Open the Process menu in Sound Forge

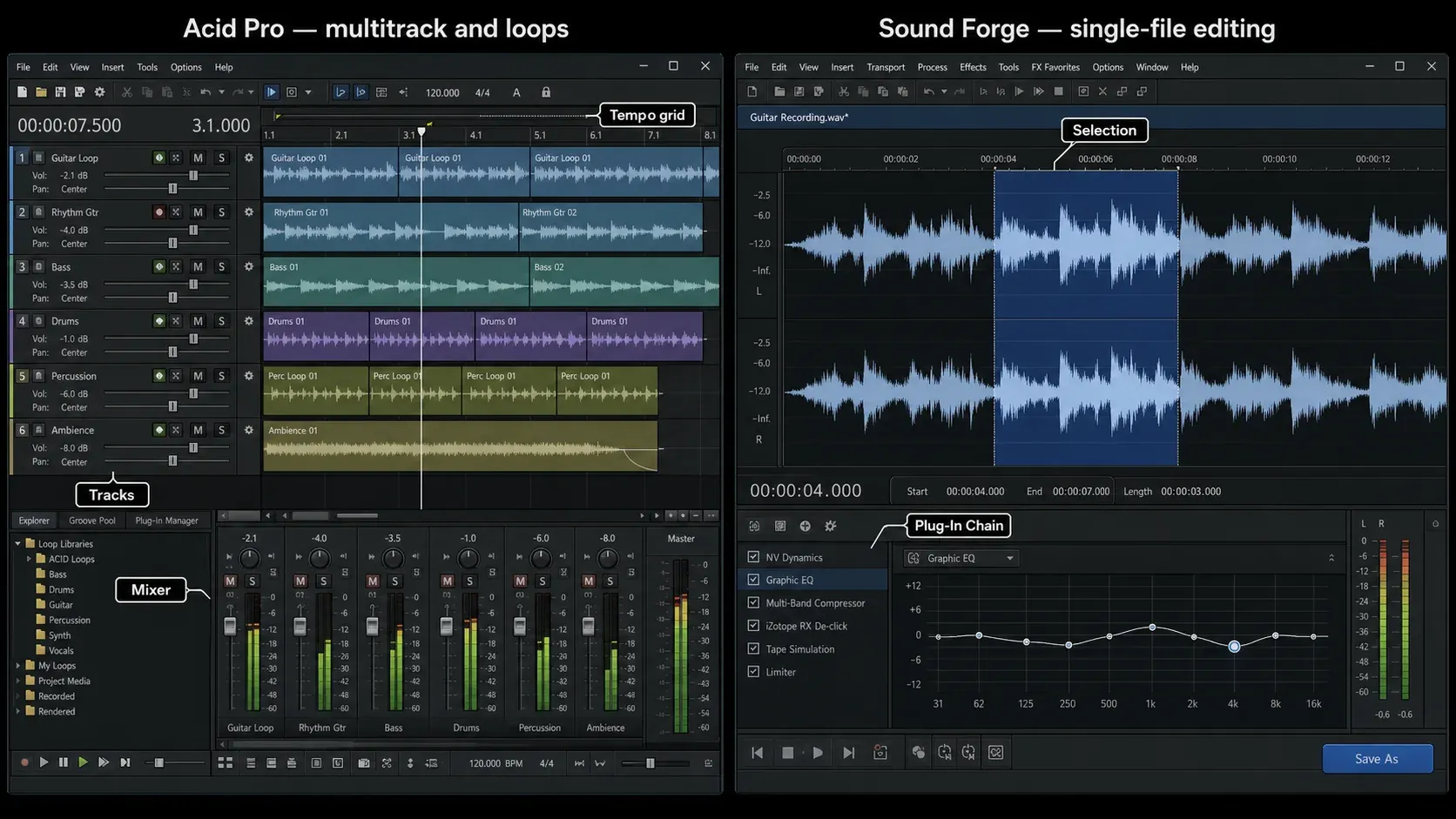[x=932, y=67]
